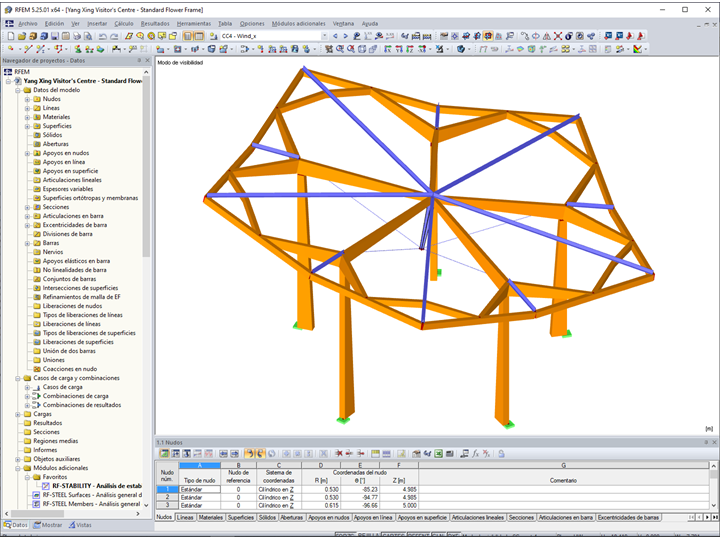Go to previous load case arrow
Viewport: 720px width, 540px height.
[335, 36]
